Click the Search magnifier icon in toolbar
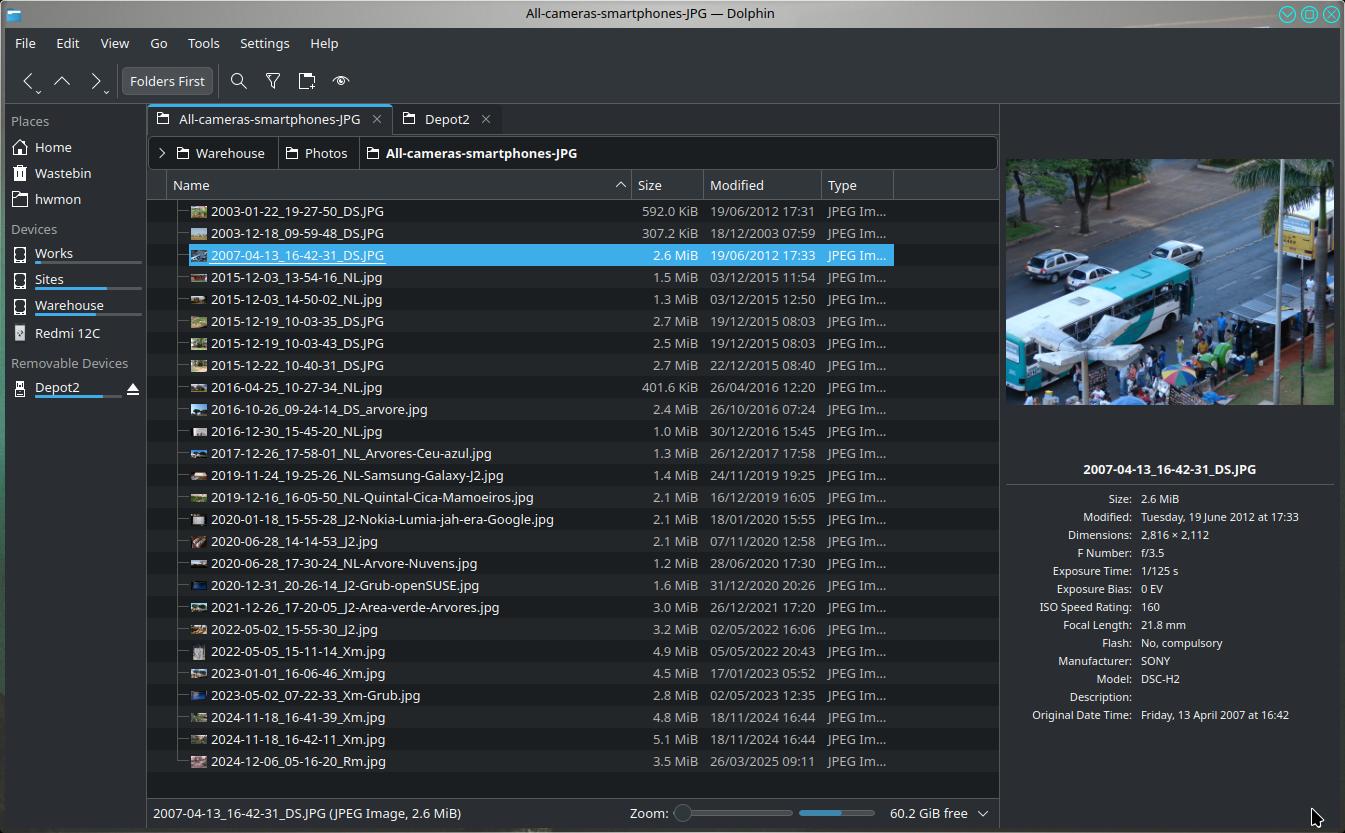Screen dimensions: 1345x833 [239, 81]
